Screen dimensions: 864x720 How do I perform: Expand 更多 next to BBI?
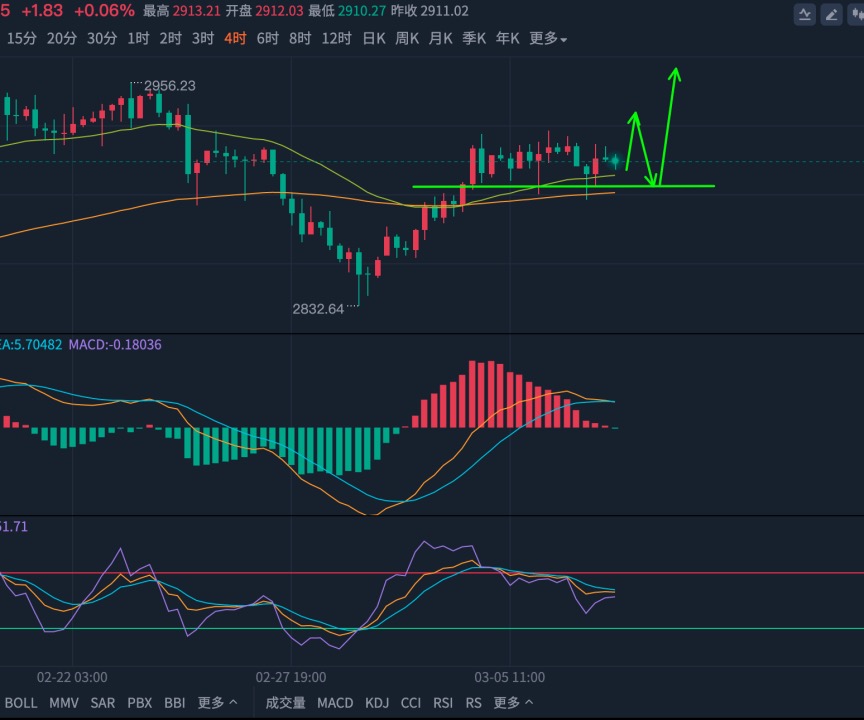(x=217, y=703)
